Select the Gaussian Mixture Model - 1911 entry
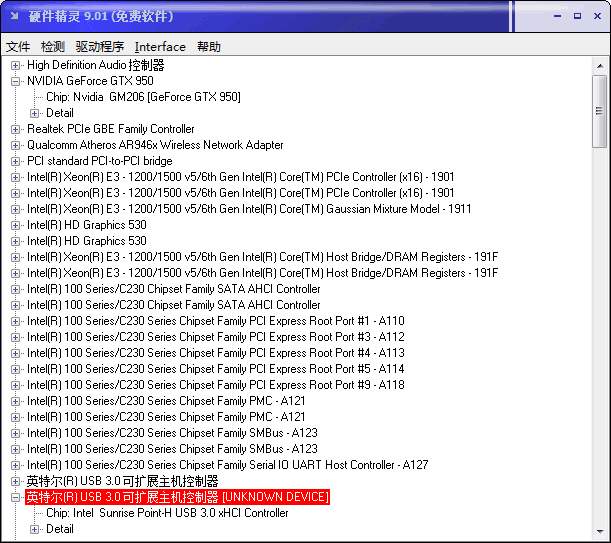 249,209
